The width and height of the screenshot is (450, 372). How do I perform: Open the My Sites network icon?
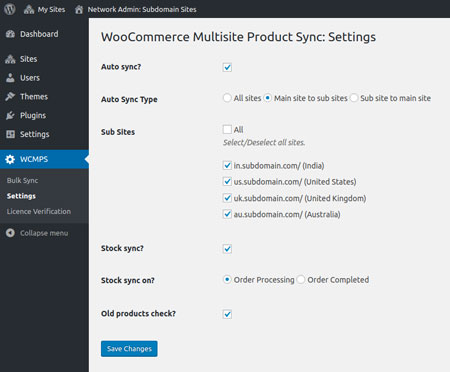coord(29,9)
